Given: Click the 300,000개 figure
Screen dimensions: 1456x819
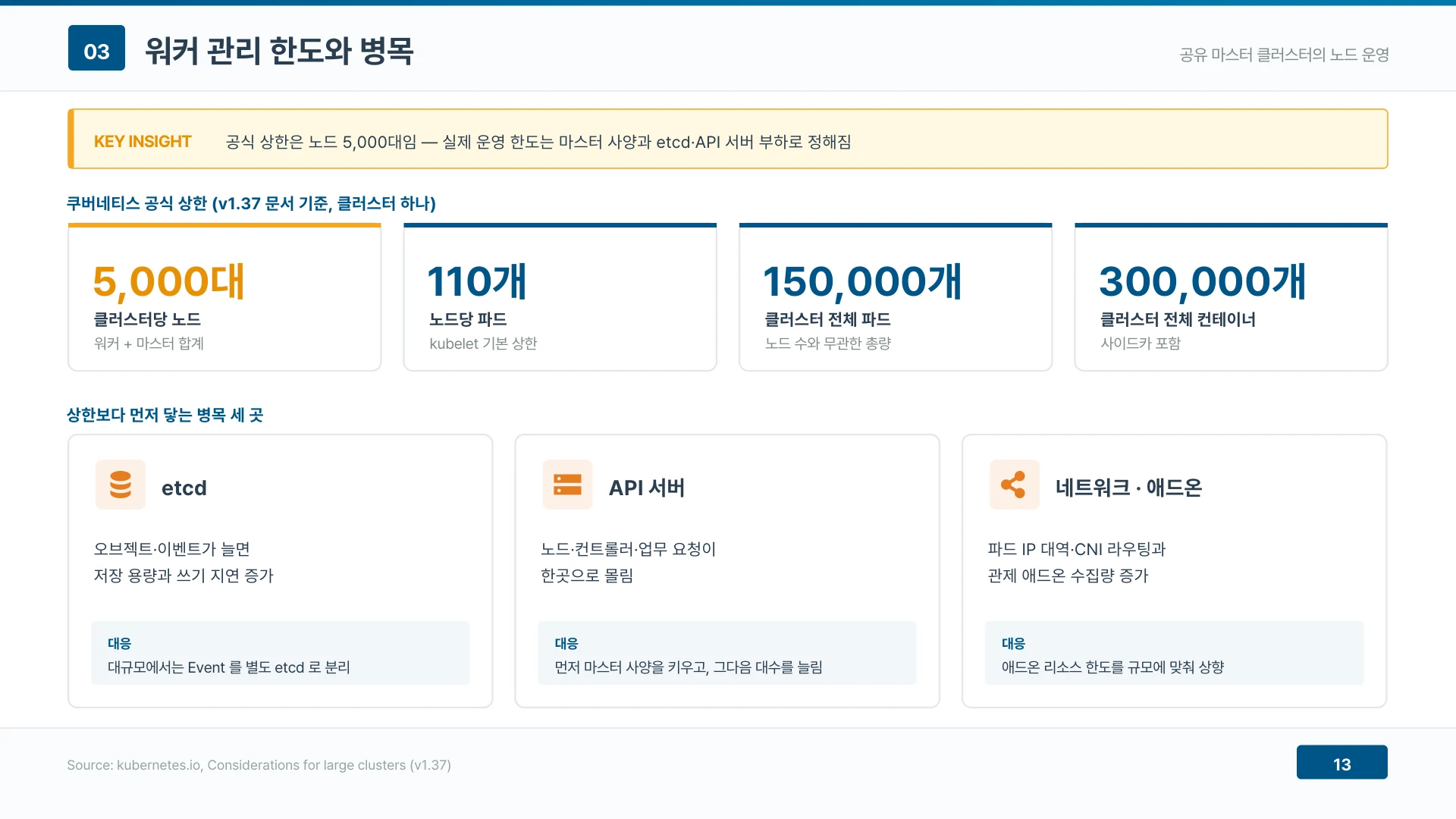Looking at the screenshot, I should (1203, 281).
